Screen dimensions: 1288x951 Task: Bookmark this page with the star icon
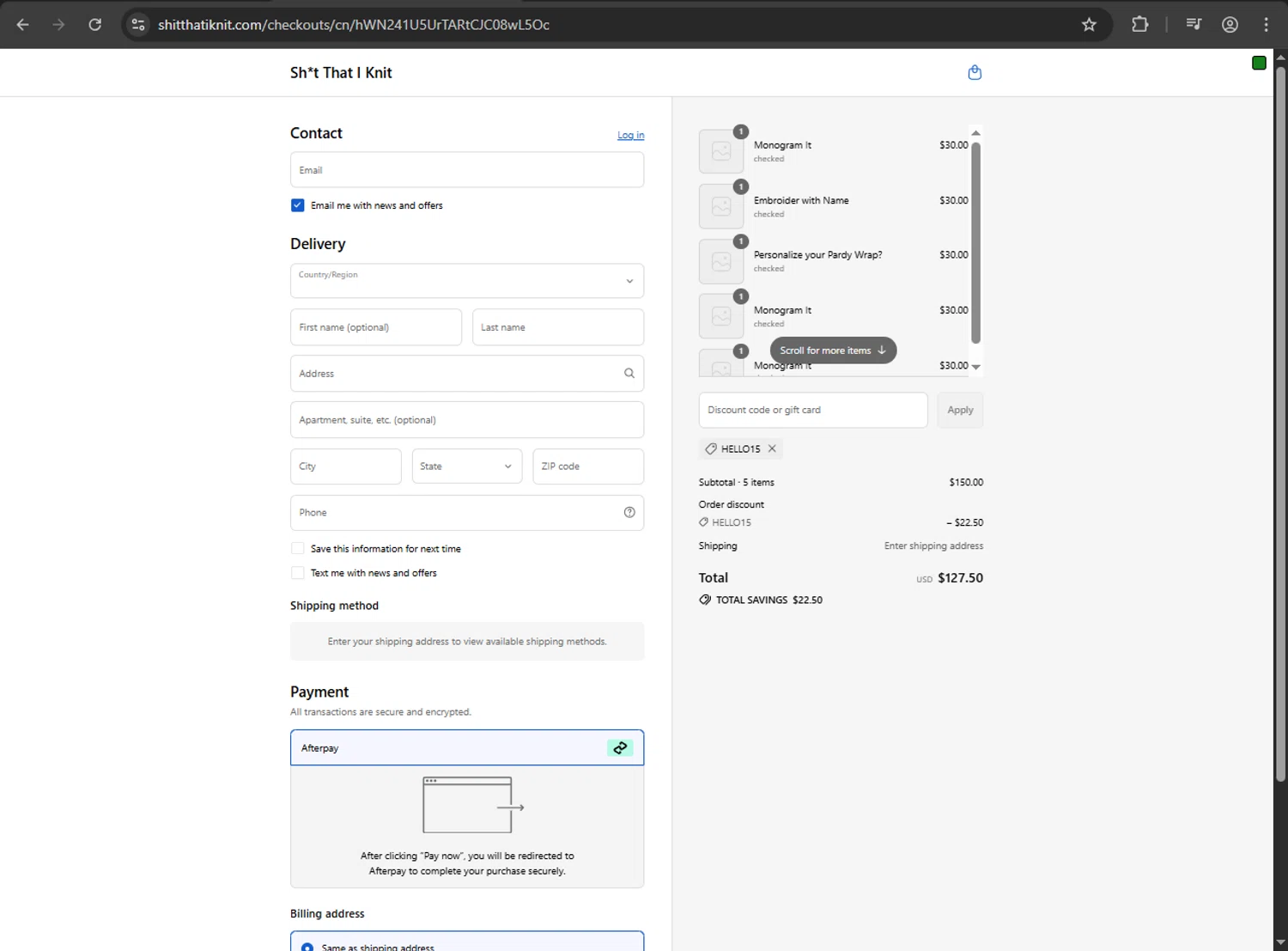pyautogui.click(x=1089, y=24)
